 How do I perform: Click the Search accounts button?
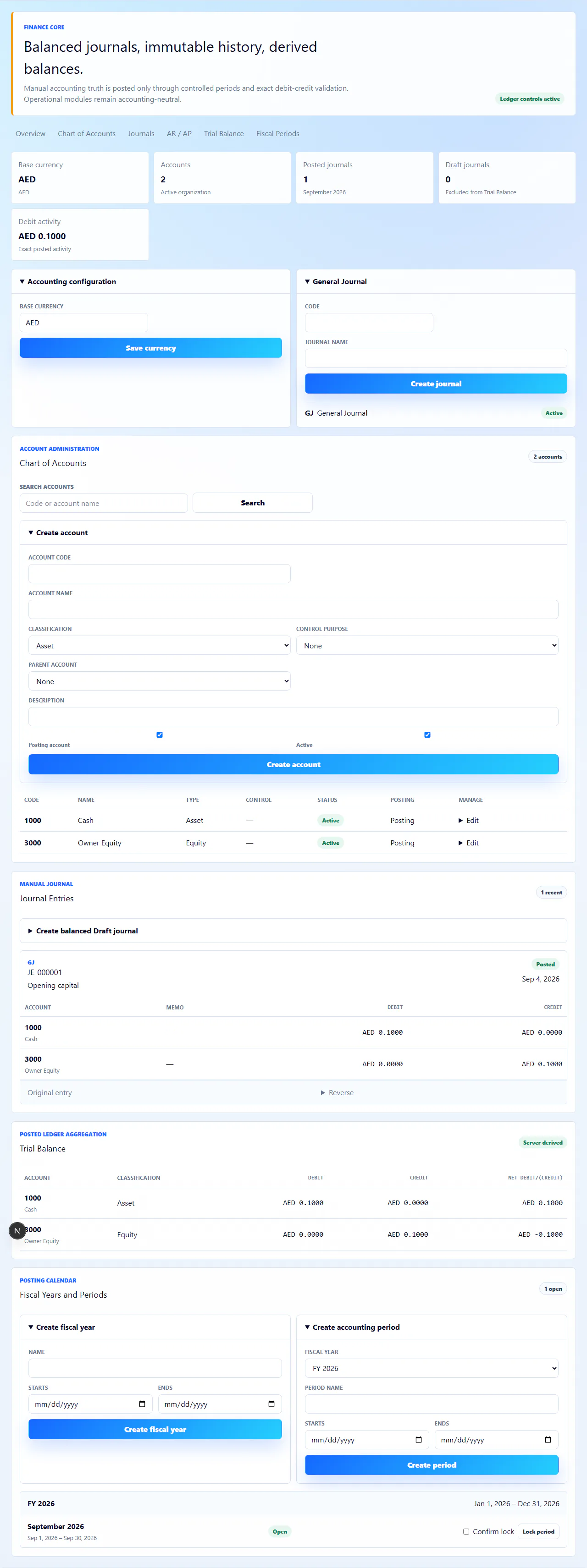point(253,503)
